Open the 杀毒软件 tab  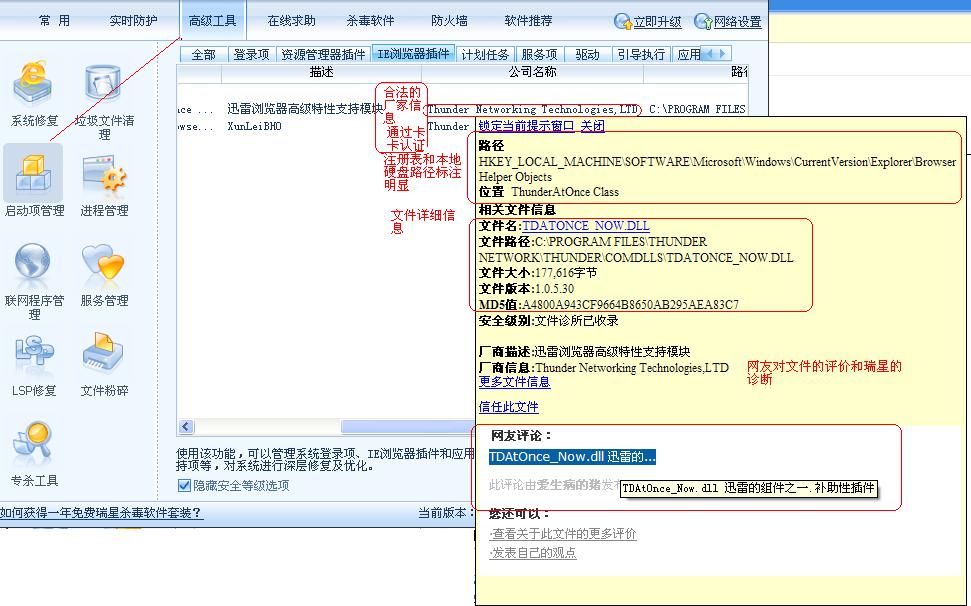370,21
